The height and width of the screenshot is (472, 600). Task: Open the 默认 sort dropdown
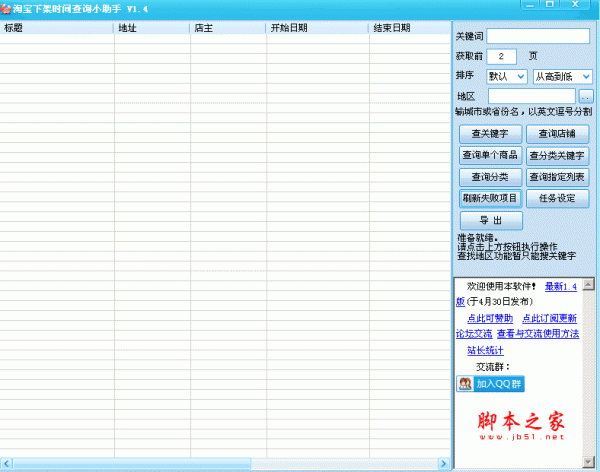507,77
